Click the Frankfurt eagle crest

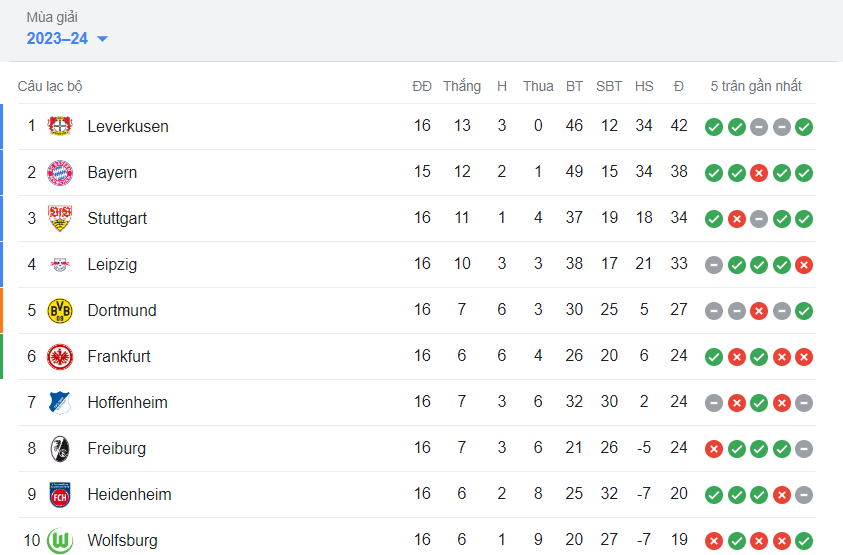point(60,357)
